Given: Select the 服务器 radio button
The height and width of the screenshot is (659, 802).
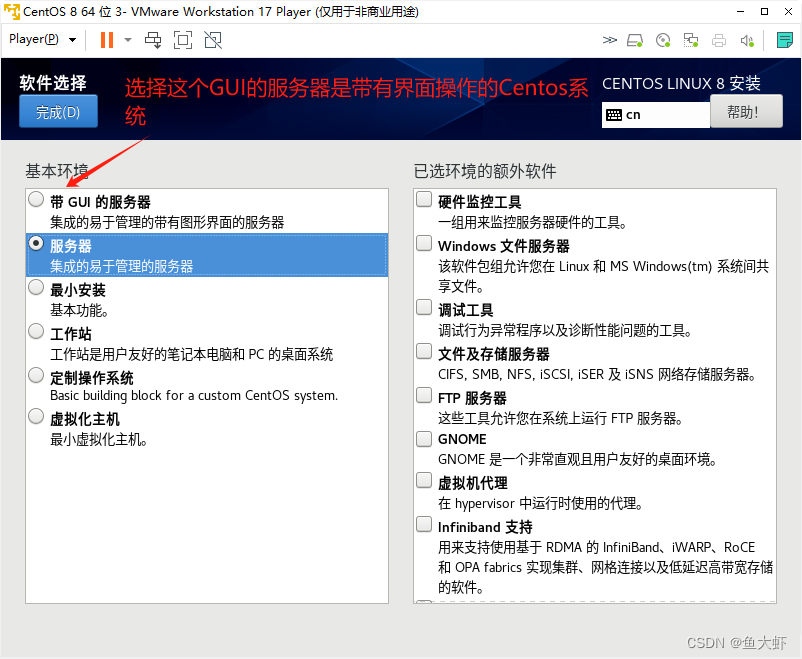Looking at the screenshot, I should tap(36, 244).
